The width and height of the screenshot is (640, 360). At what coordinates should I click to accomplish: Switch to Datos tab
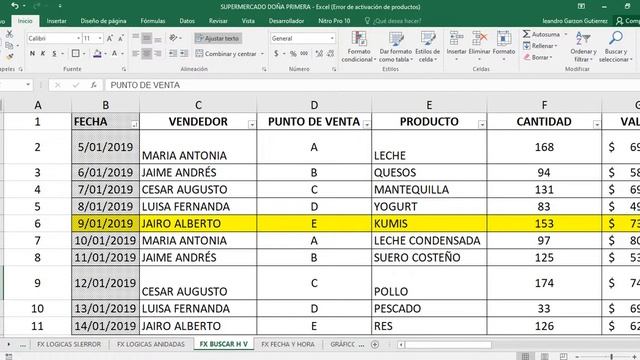point(187,21)
